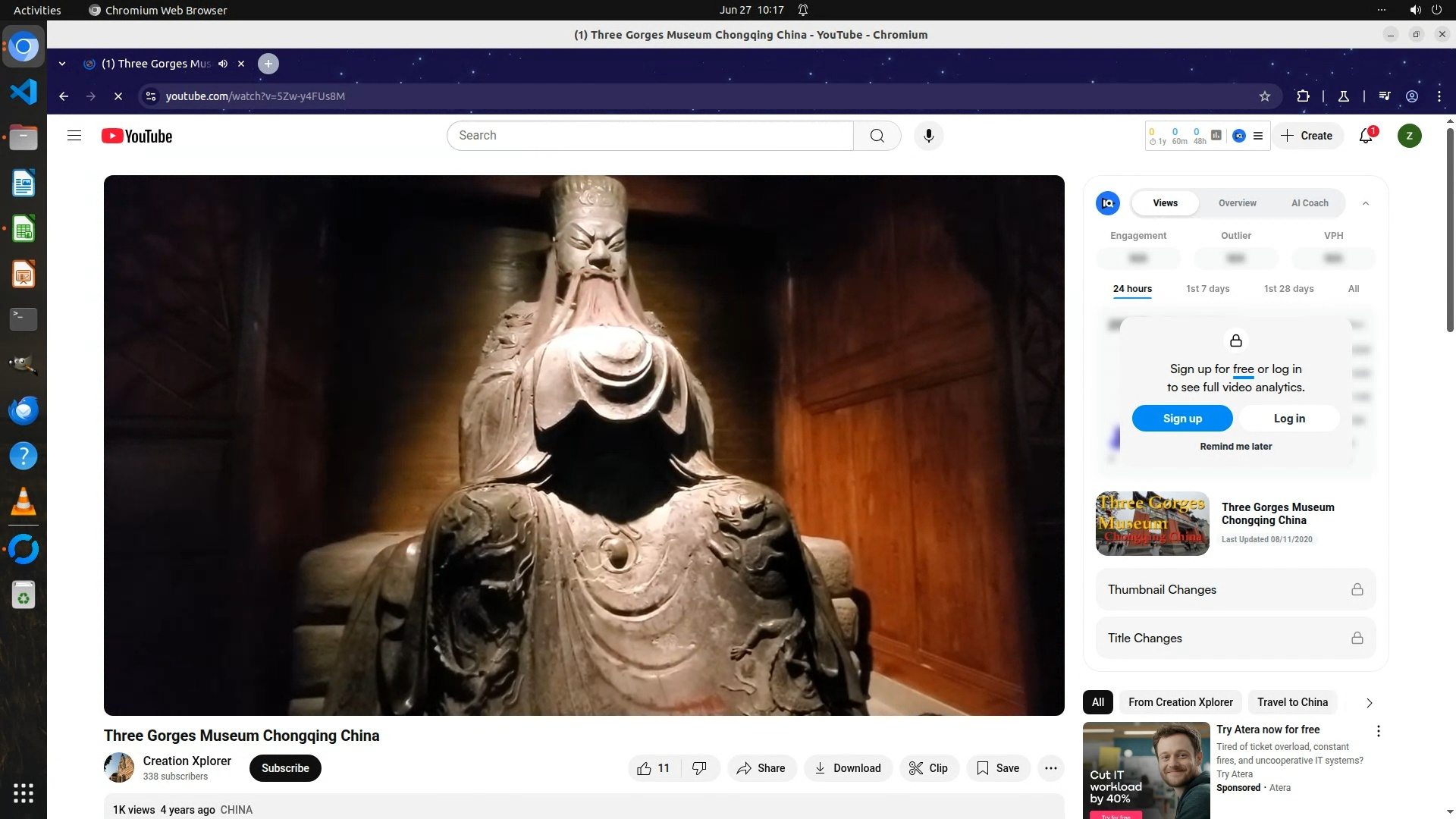Viewport: 1456px width, 819px height.
Task: Click the search magnifier button
Action: coord(877,136)
